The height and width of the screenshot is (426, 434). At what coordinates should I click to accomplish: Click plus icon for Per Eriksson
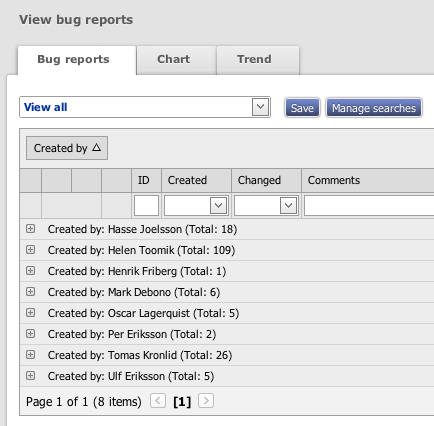point(30,334)
